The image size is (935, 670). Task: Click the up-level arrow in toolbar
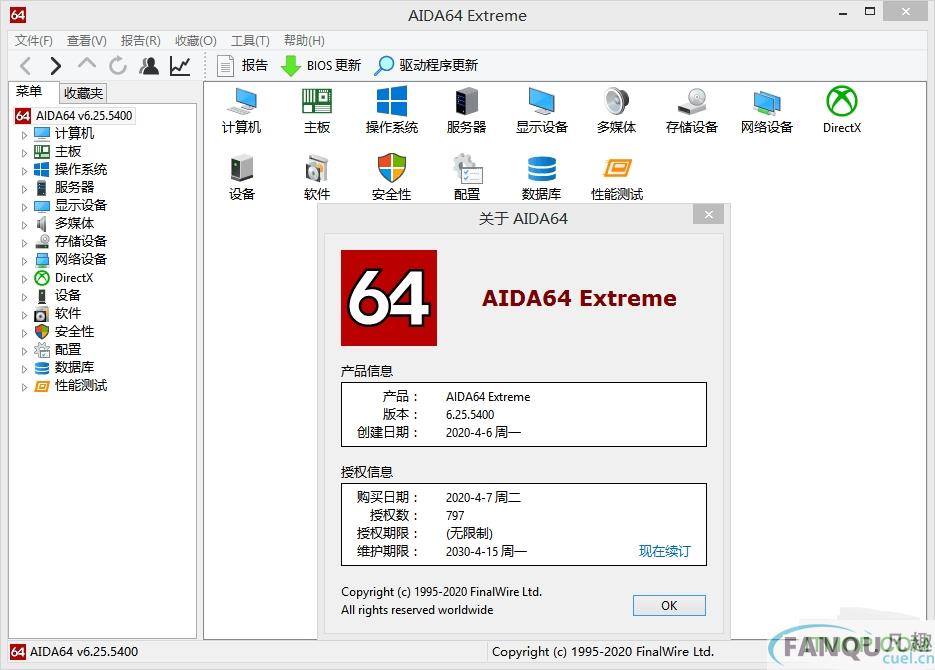coord(87,64)
